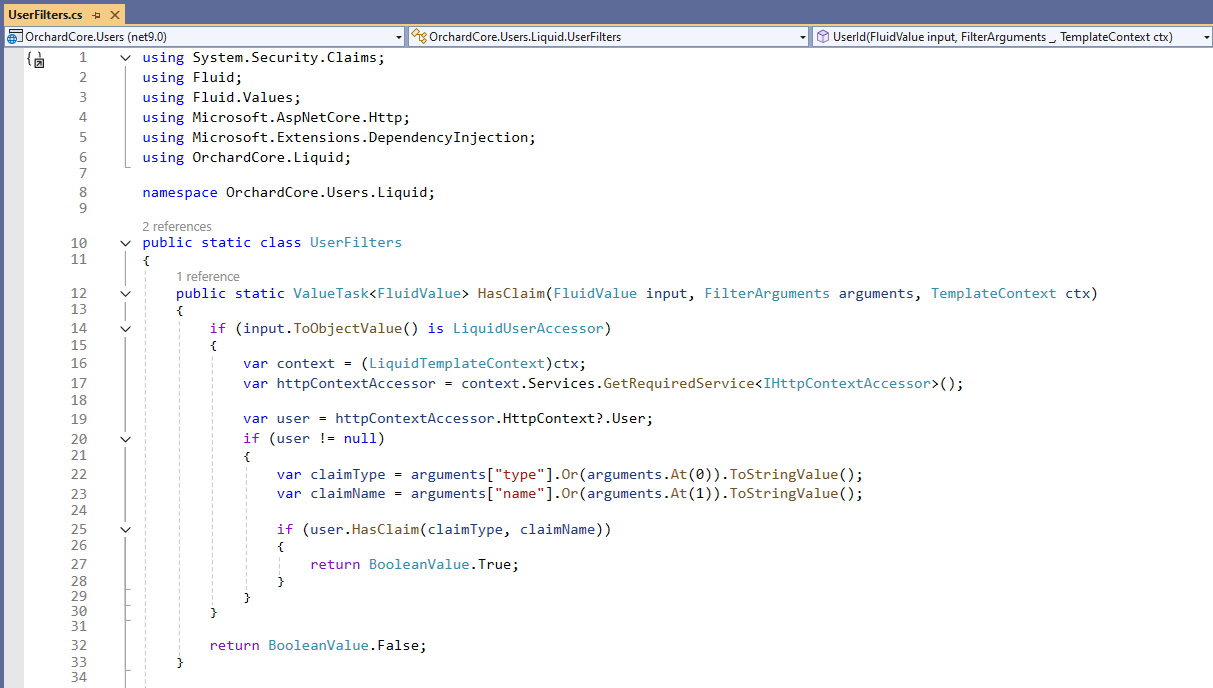Click 'httpContextAccessor' variable declaration on line 17
The width and height of the screenshot is (1213, 688).
(x=356, y=383)
